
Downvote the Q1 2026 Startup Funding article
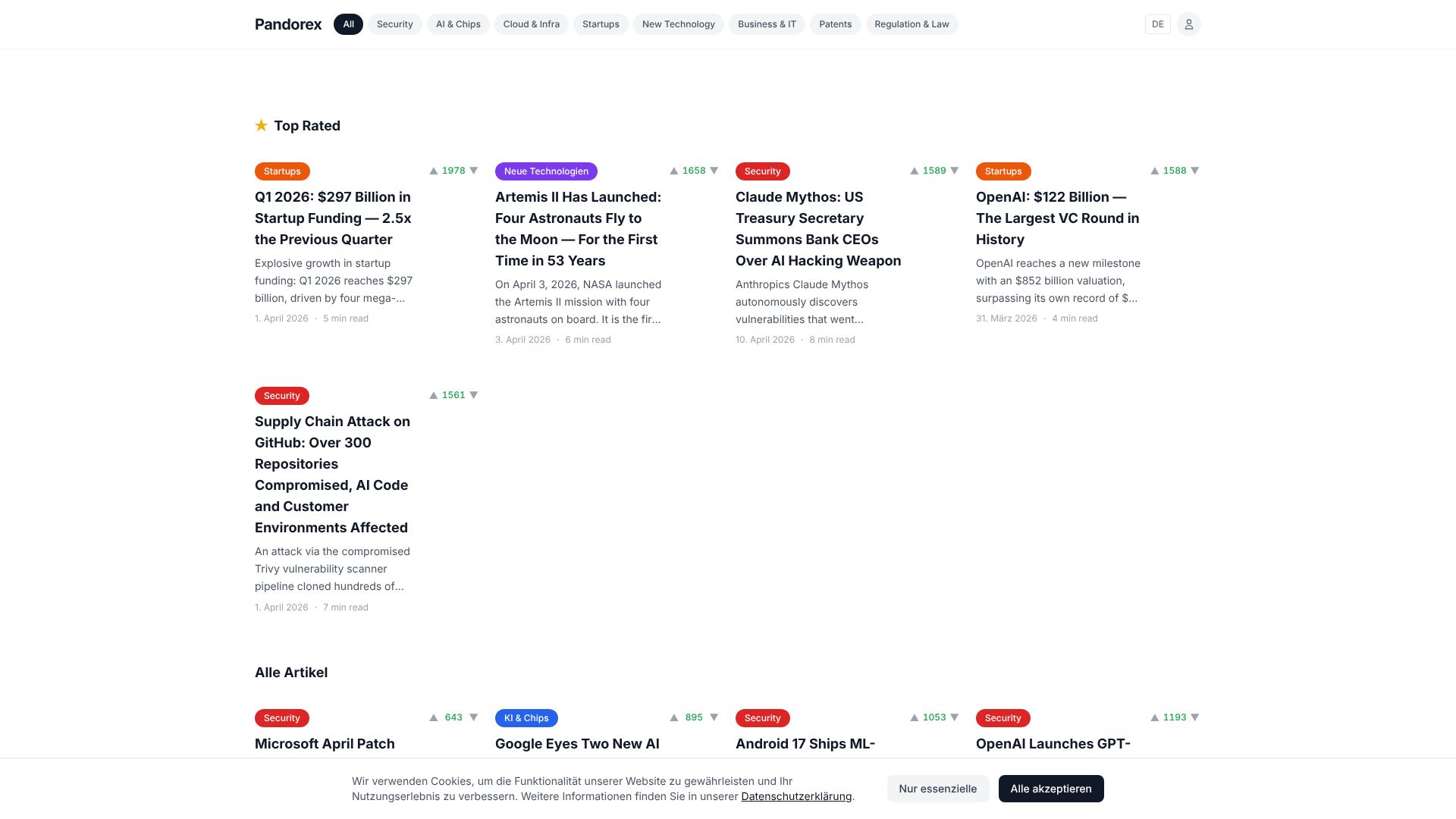(474, 171)
